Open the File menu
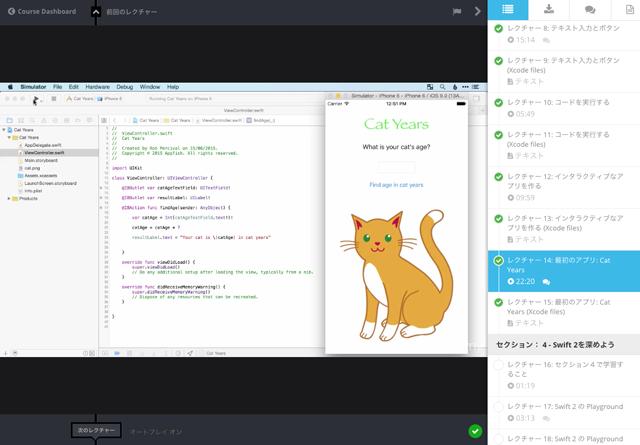Viewport: 640px width, 445px height. point(58,87)
